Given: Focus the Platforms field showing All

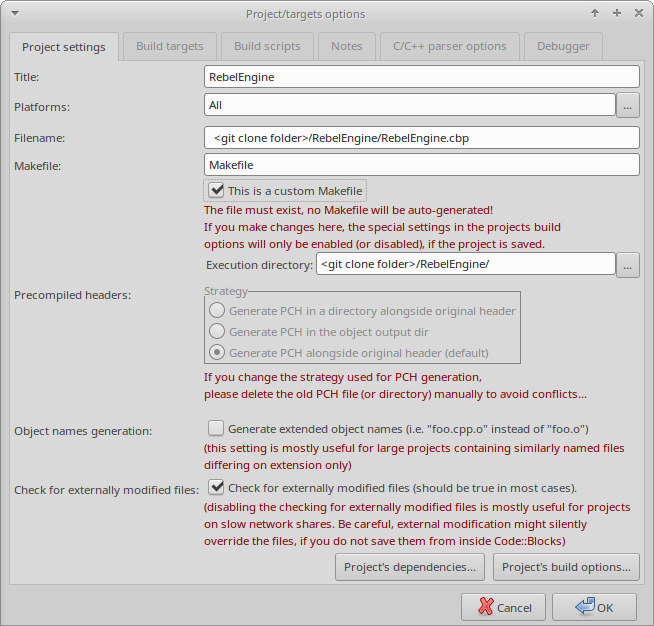Looking at the screenshot, I should point(410,105).
